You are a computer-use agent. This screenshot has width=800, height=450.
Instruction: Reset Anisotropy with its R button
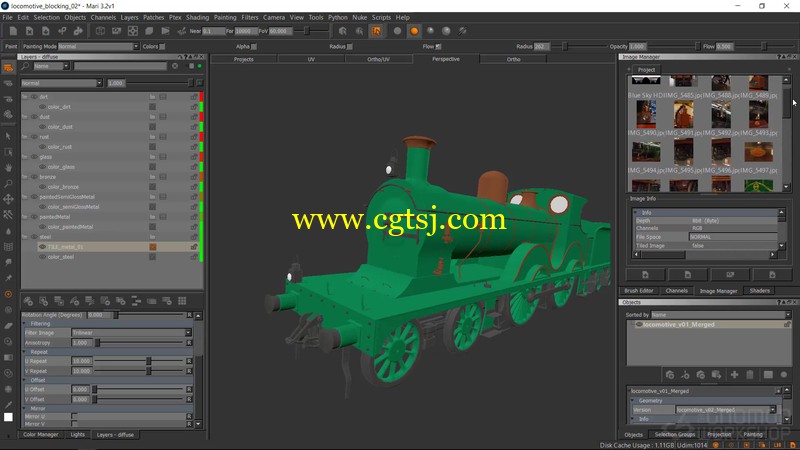189,343
